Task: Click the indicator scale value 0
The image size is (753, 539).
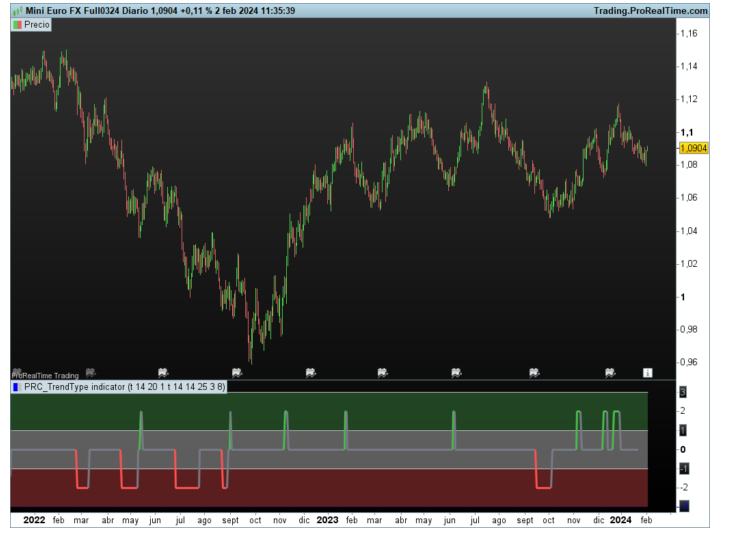Action: (683, 450)
